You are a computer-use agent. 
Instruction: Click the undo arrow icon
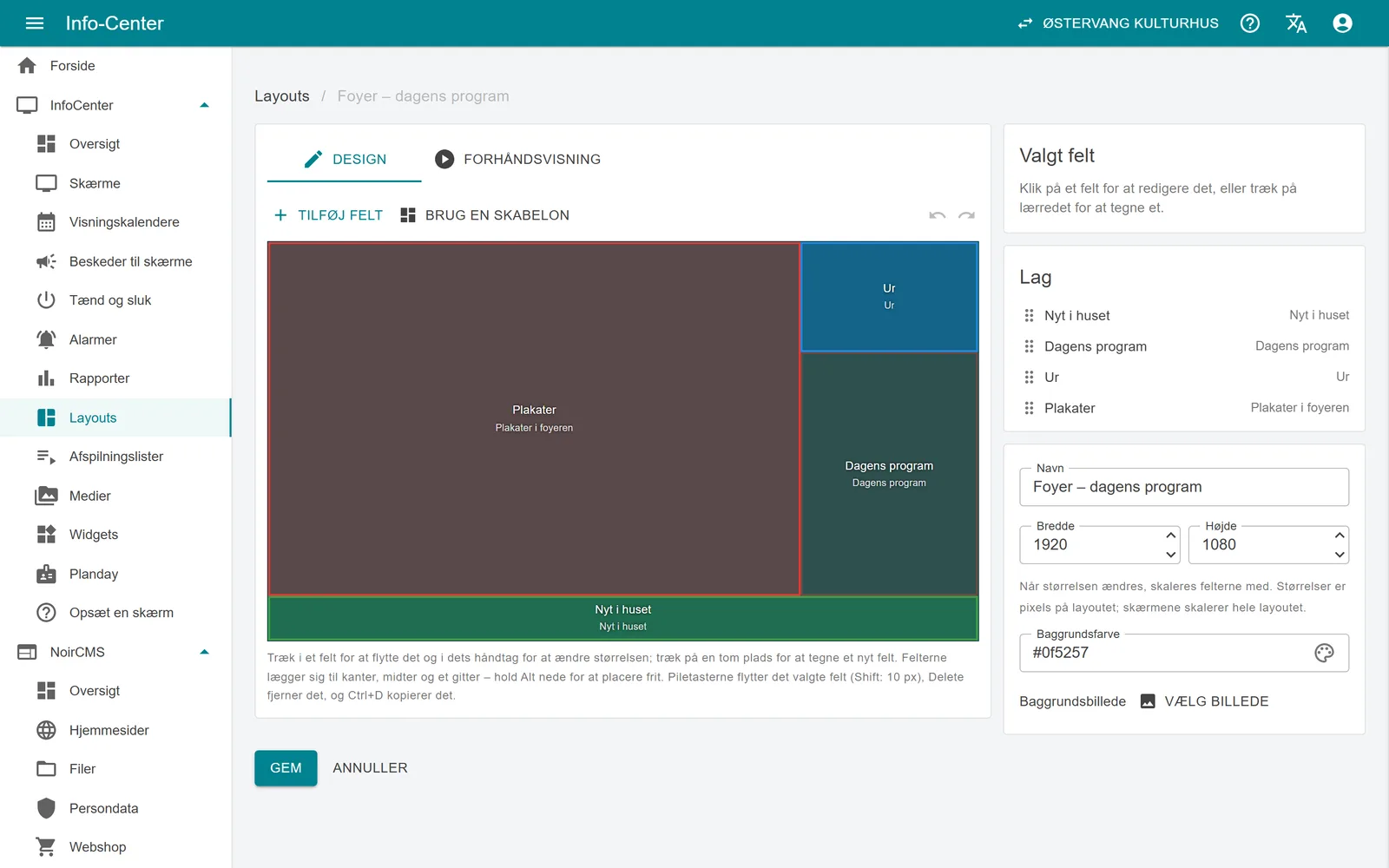click(x=937, y=215)
